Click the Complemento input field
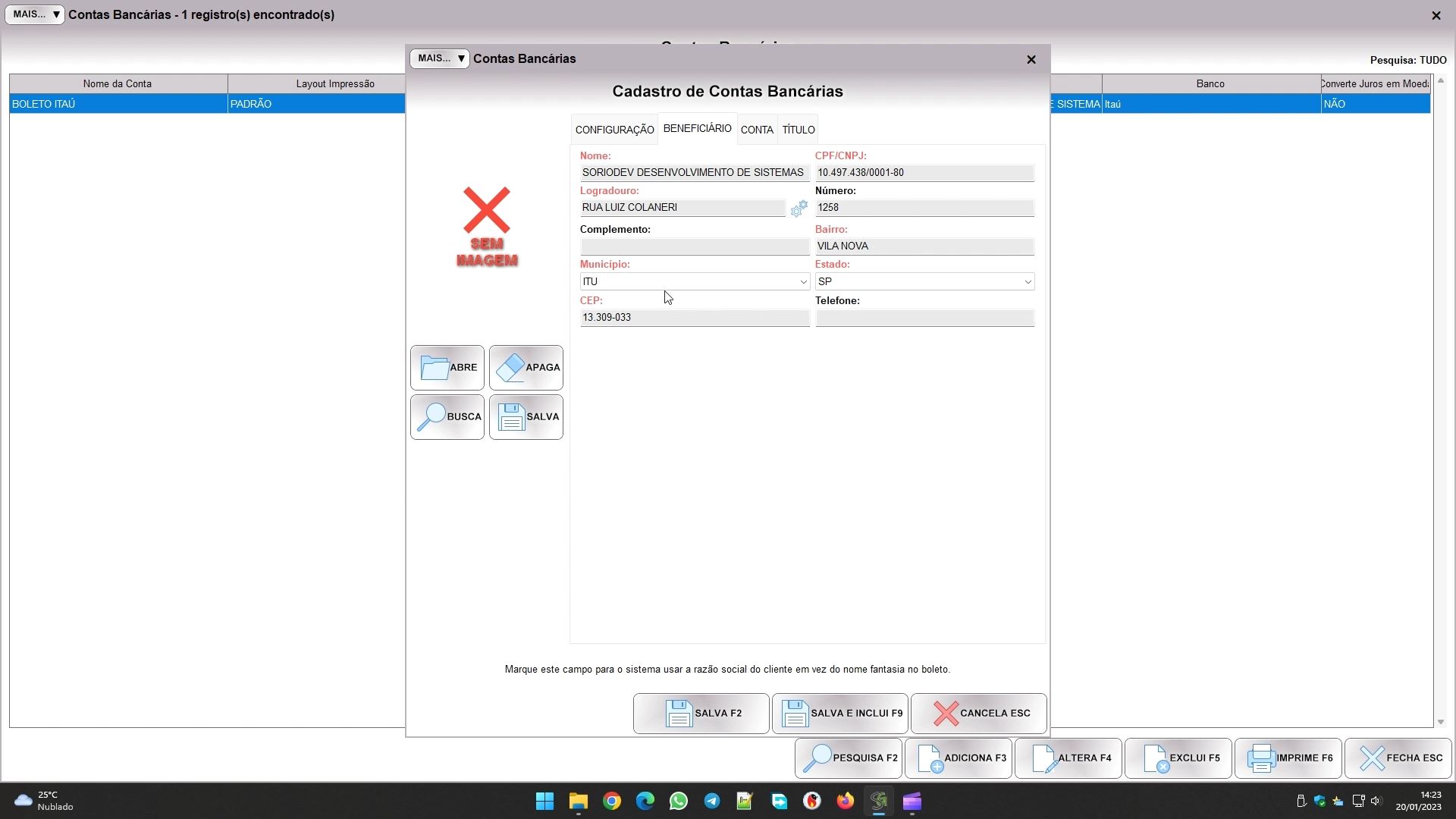The image size is (1456, 819). point(694,246)
